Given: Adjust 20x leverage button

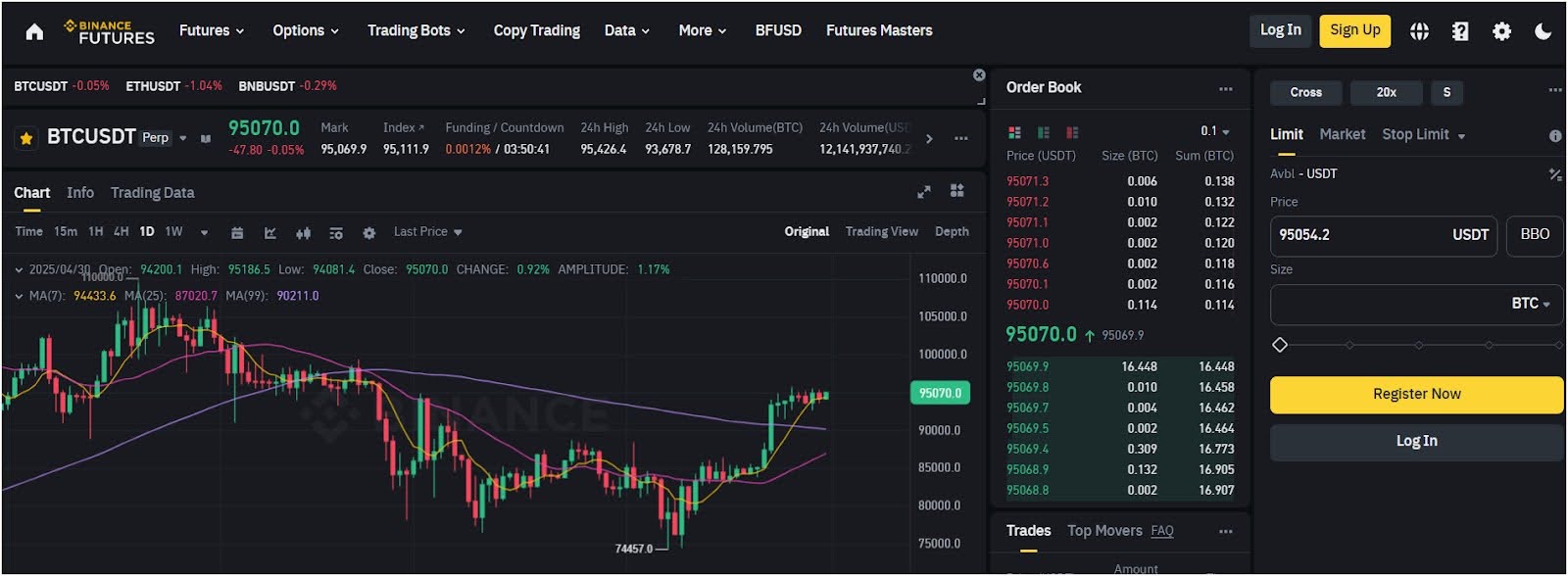Looking at the screenshot, I should pos(1386,93).
